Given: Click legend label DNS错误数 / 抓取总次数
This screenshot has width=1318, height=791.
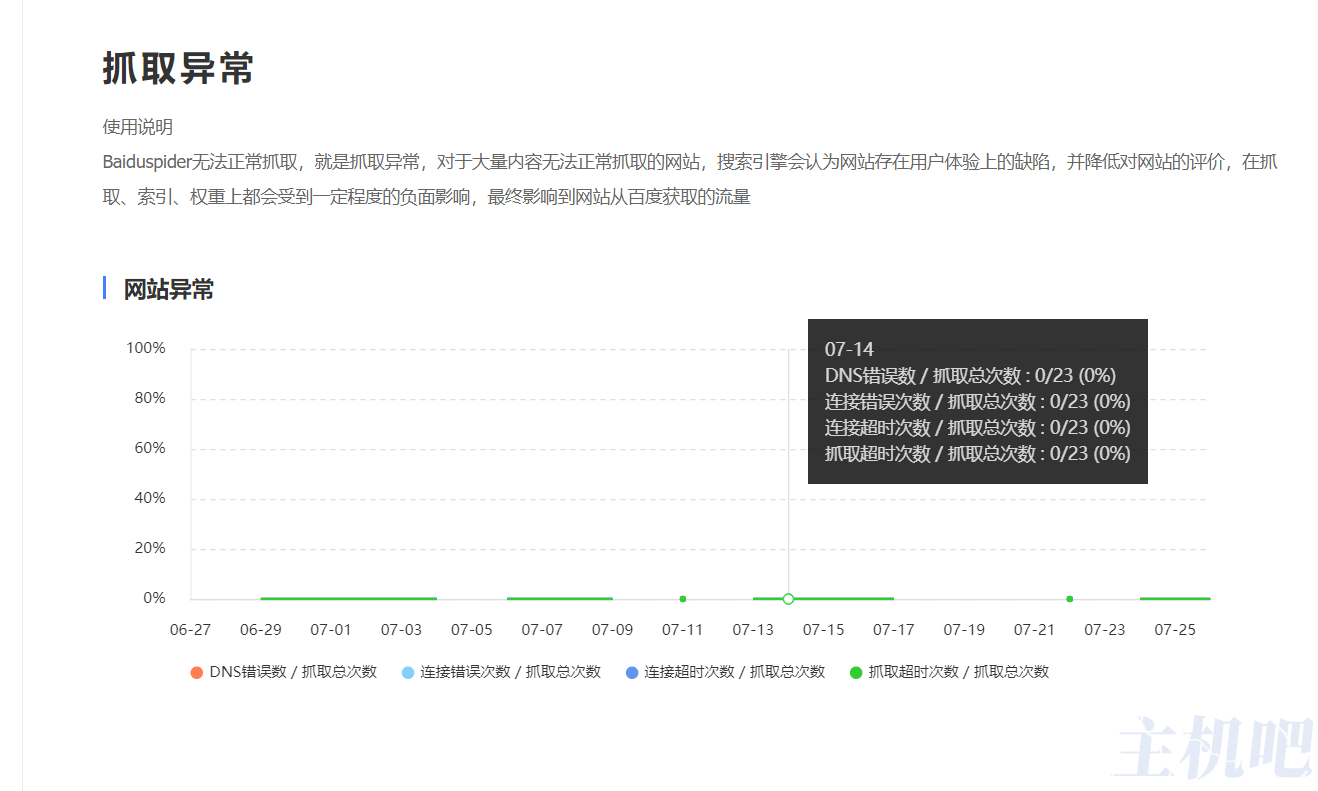Looking at the screenshot, I should pyautogui.click(x=293, y=672).
